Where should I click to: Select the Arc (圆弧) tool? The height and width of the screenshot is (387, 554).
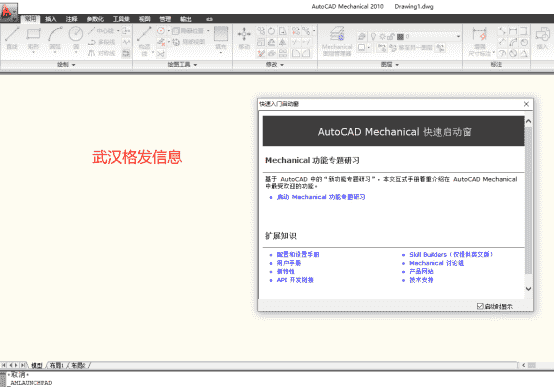tap(55, 39)
